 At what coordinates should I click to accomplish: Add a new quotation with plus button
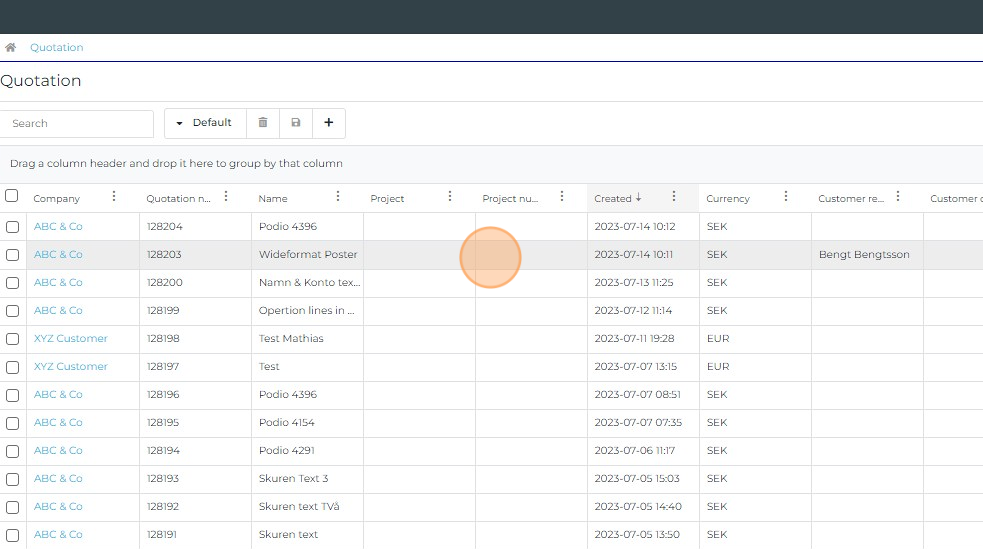(x=329, y=123)
